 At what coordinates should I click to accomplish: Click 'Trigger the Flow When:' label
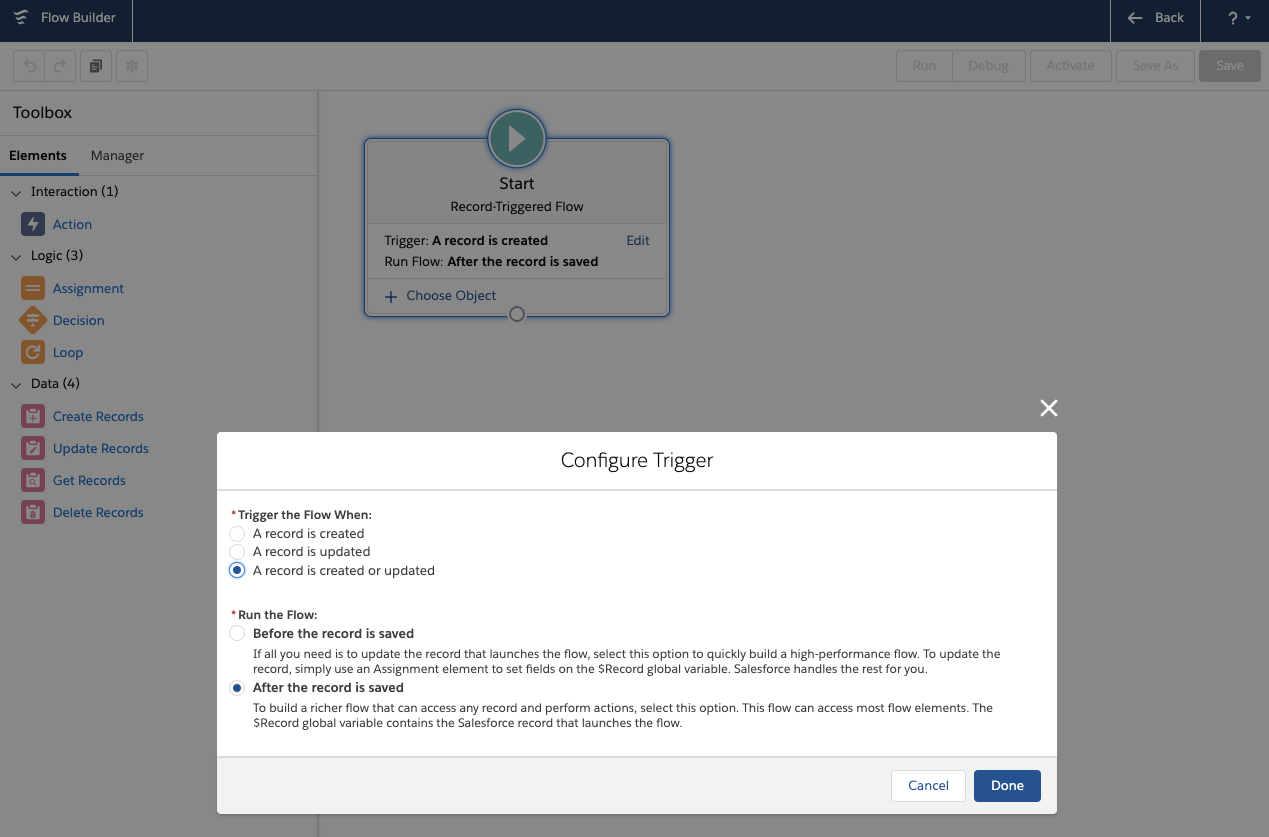304,515
